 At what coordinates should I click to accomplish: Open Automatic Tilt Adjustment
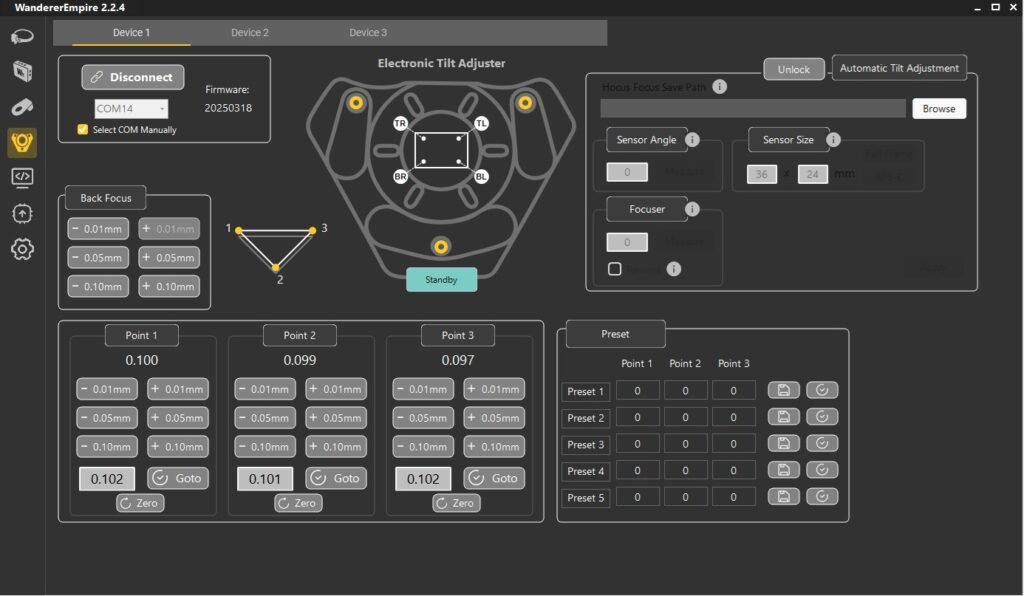coord(899,68)
